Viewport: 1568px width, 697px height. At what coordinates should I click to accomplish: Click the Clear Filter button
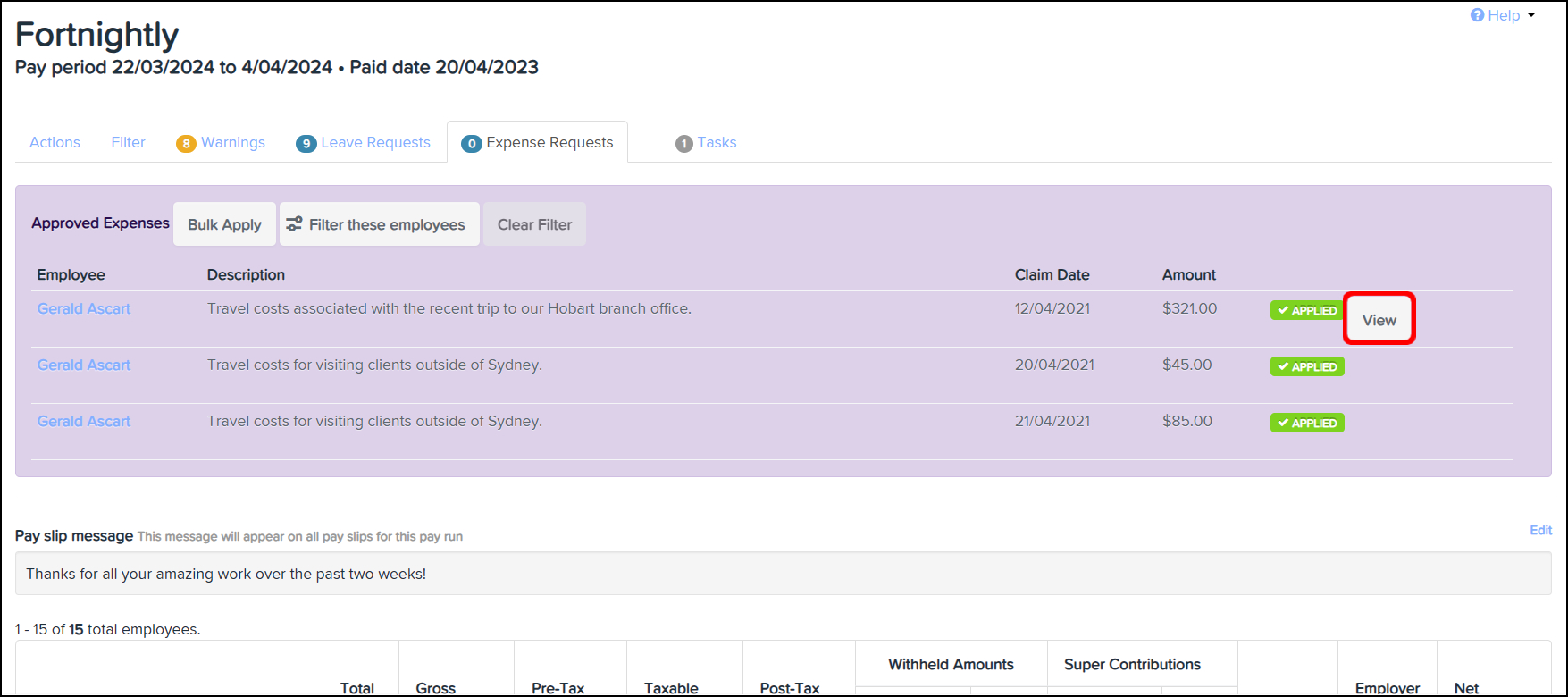pos(534,224)
